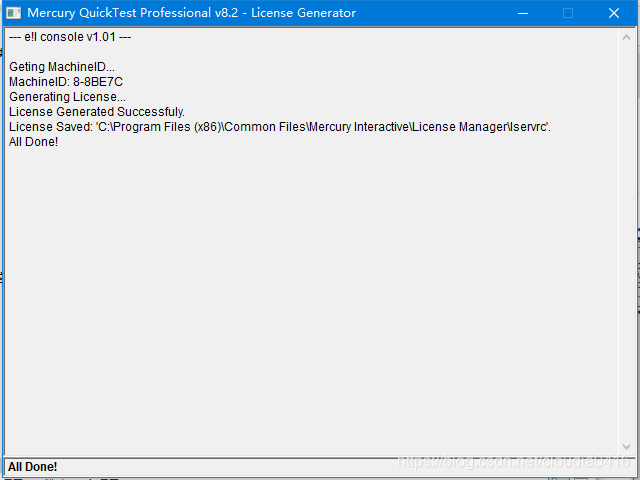Image resolution: width=640 pixels, height=480 pixels.
Task: Click the 'All Done!' status bar text
Action: point(33,467)
